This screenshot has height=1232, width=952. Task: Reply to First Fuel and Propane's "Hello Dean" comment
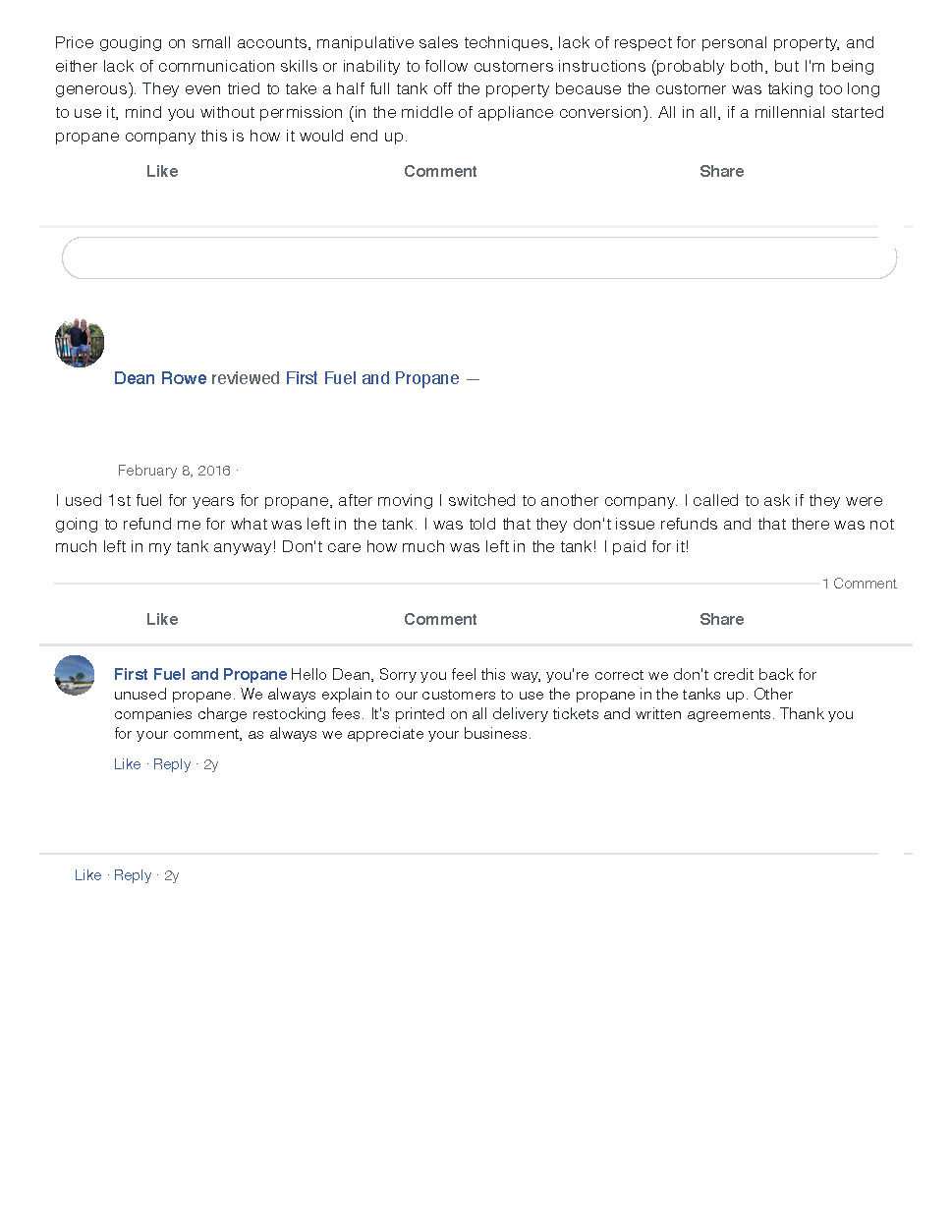172,764
